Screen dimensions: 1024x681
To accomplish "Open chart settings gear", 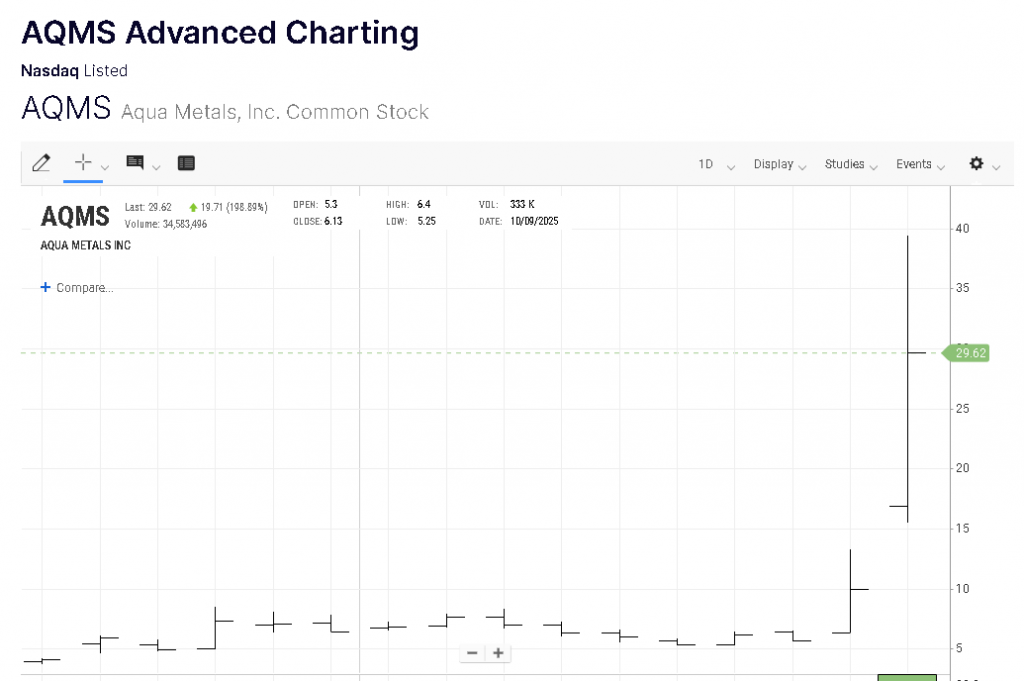I will 976,163.
